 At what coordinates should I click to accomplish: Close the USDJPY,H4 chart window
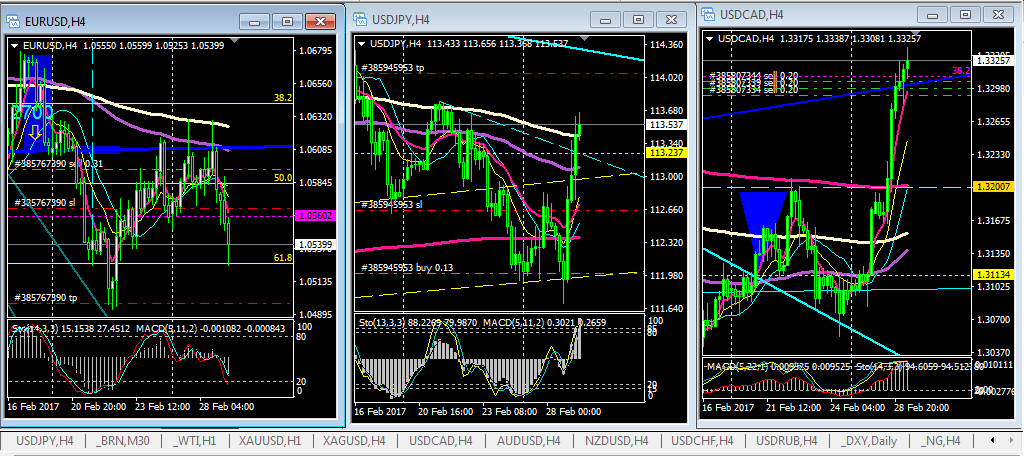pyautogui.click(x=671, y=20)
